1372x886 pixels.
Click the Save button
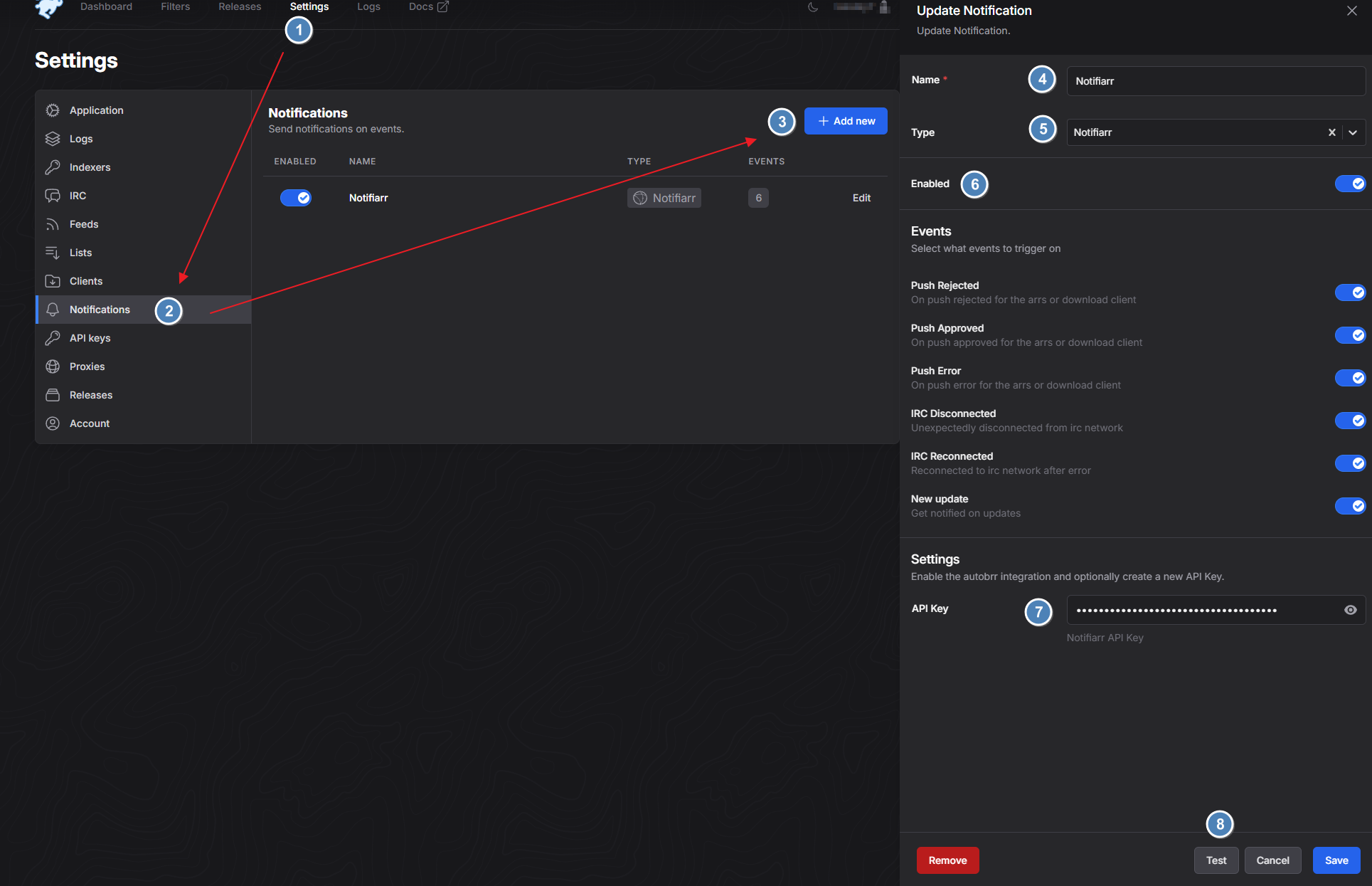(1336, 860)
